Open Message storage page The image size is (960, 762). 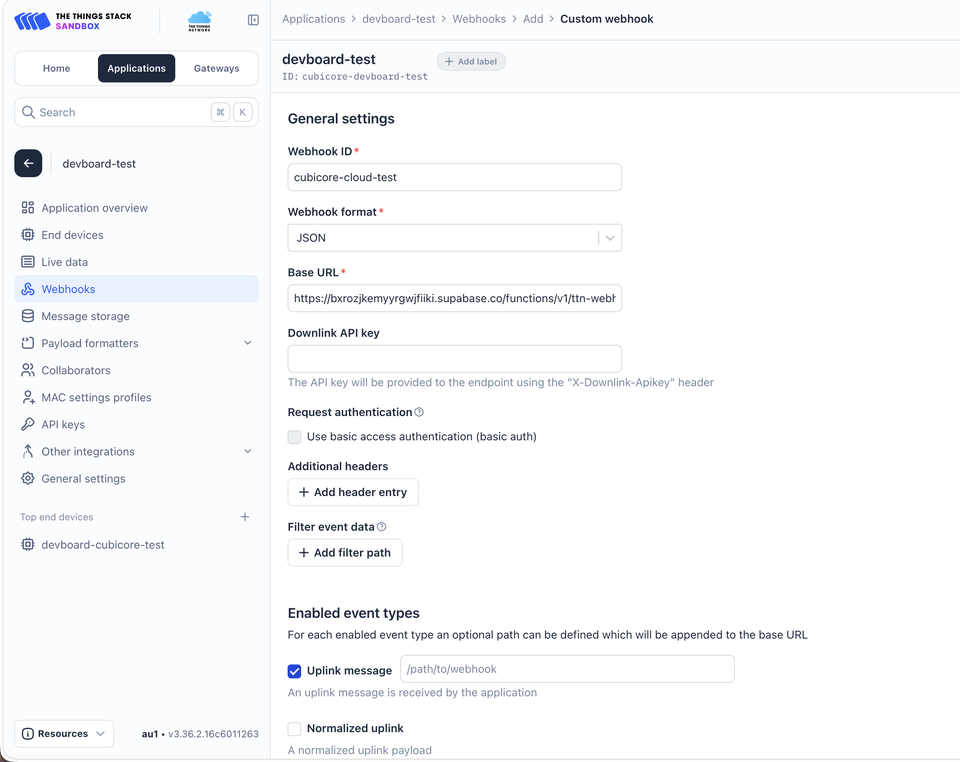click(x=137, y=316)
